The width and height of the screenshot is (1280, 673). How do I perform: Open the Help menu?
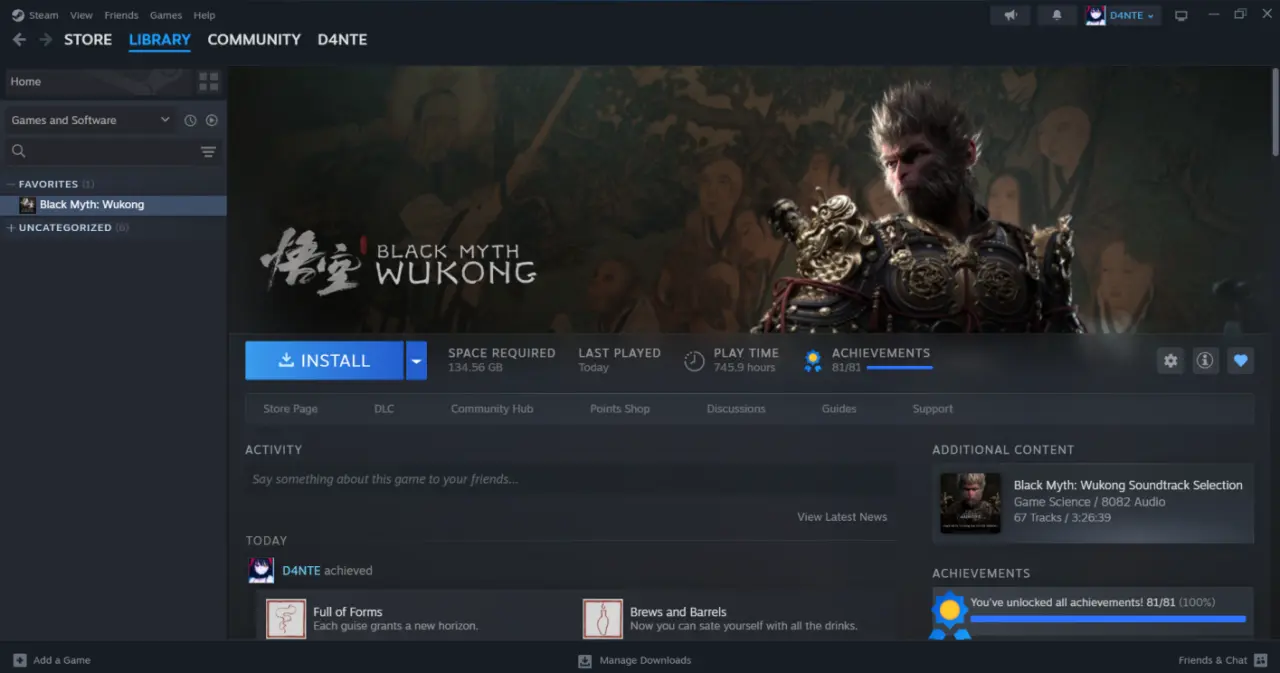tap(204, 15)
